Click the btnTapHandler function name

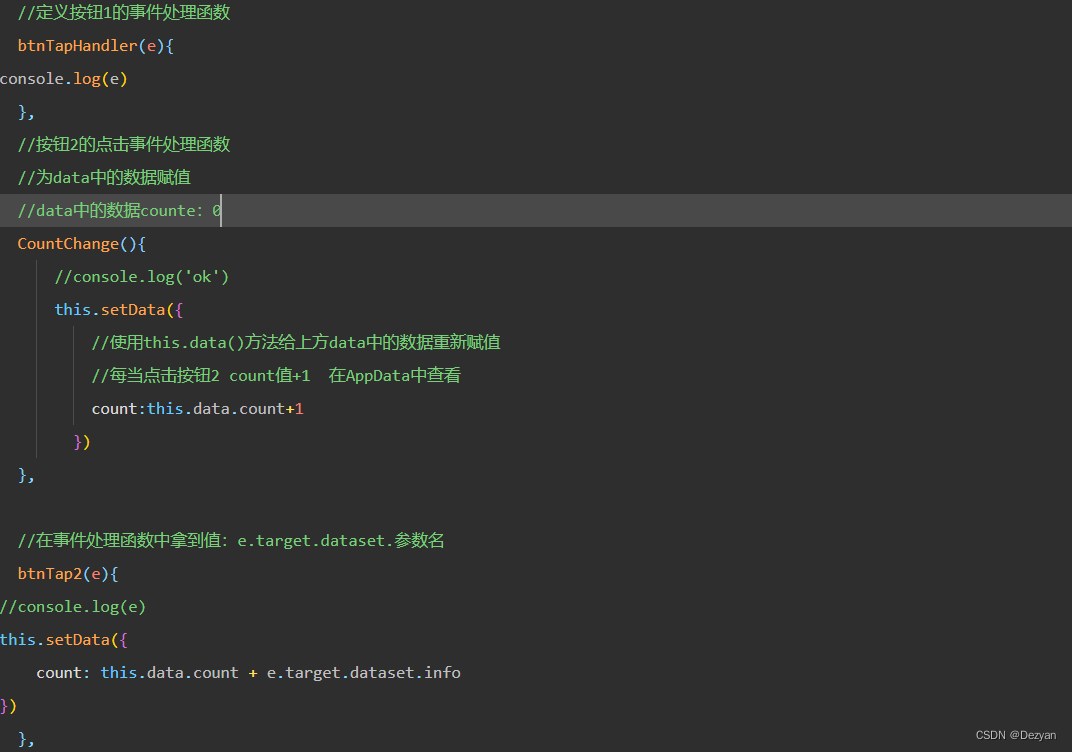(77, 46)
